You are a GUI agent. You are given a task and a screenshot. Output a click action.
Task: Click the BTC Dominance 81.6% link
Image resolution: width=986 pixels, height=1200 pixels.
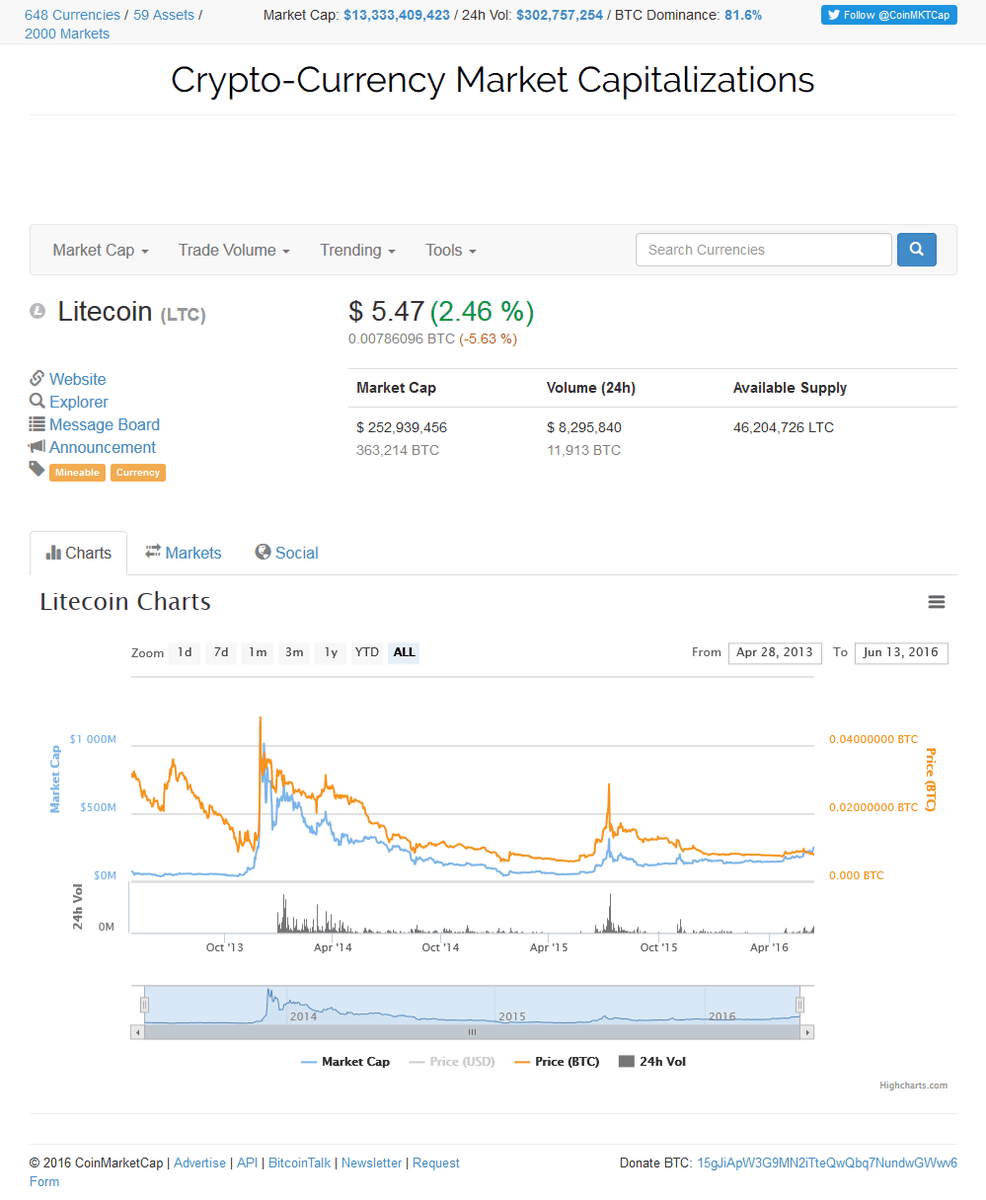(x=743, y=15)
